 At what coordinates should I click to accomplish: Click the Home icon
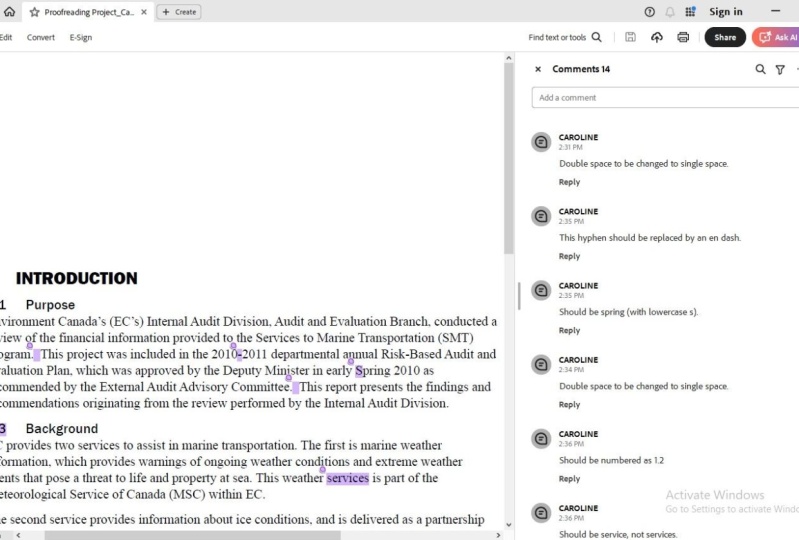9,12
